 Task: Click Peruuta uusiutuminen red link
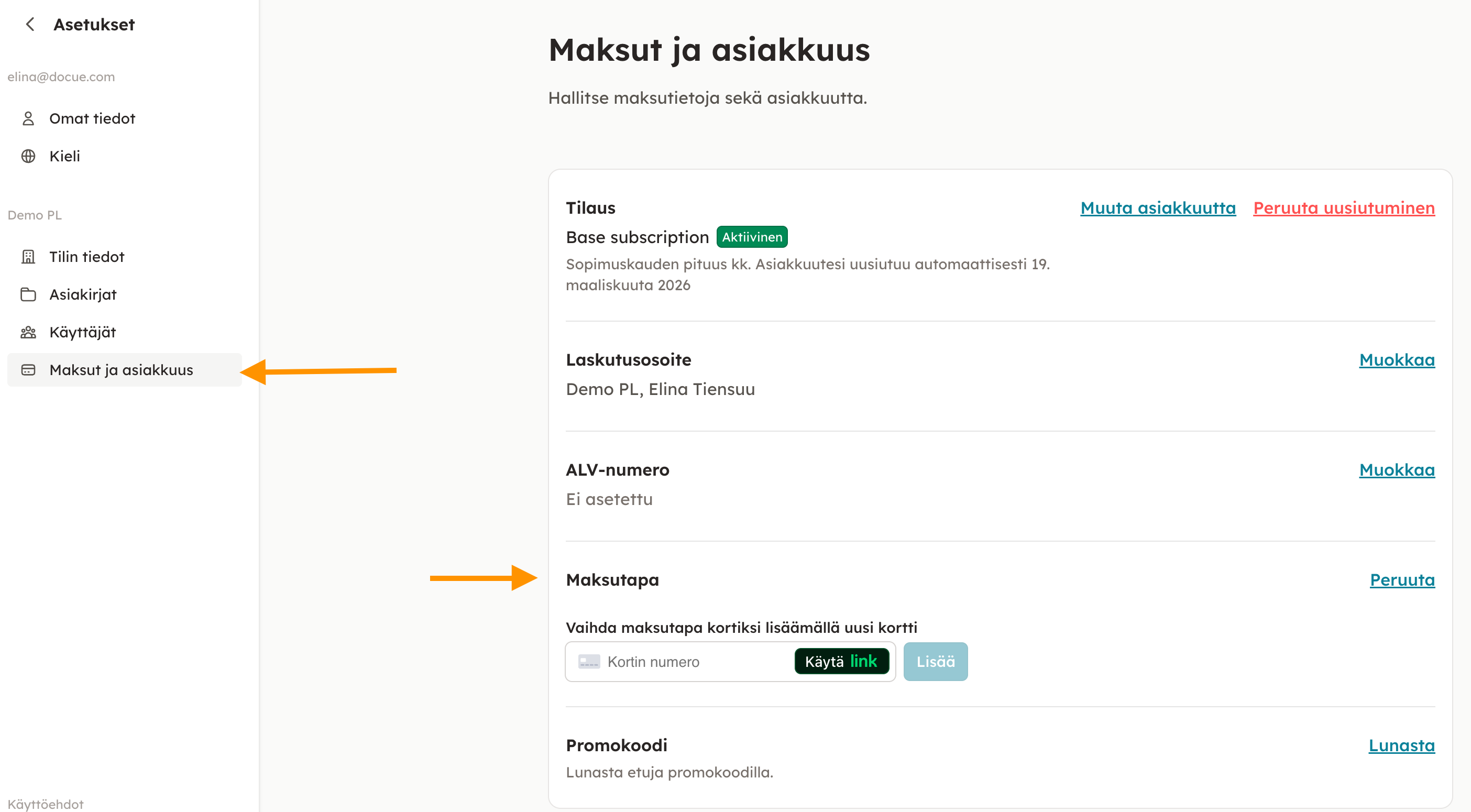(x=1344, y=208)
